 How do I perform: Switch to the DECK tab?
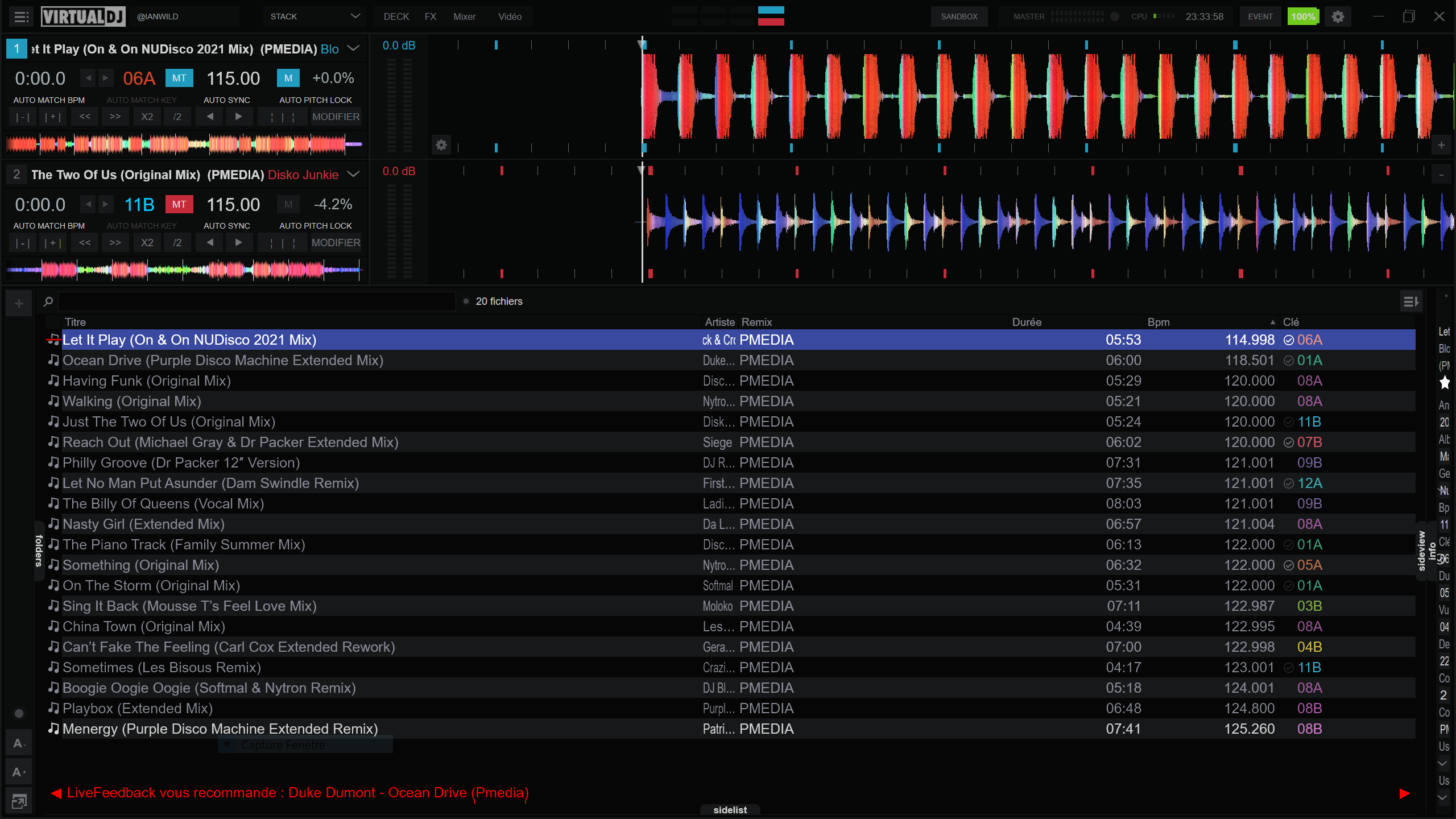396,16
